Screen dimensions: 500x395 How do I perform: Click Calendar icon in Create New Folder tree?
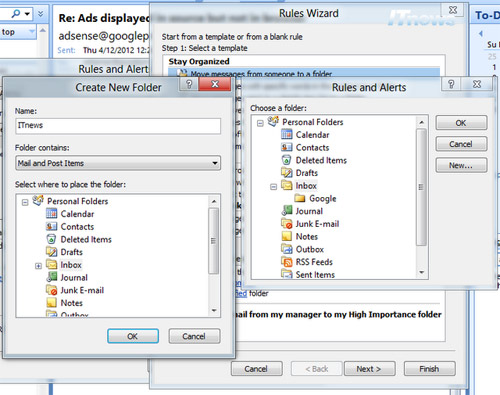[x=51, y=214]
